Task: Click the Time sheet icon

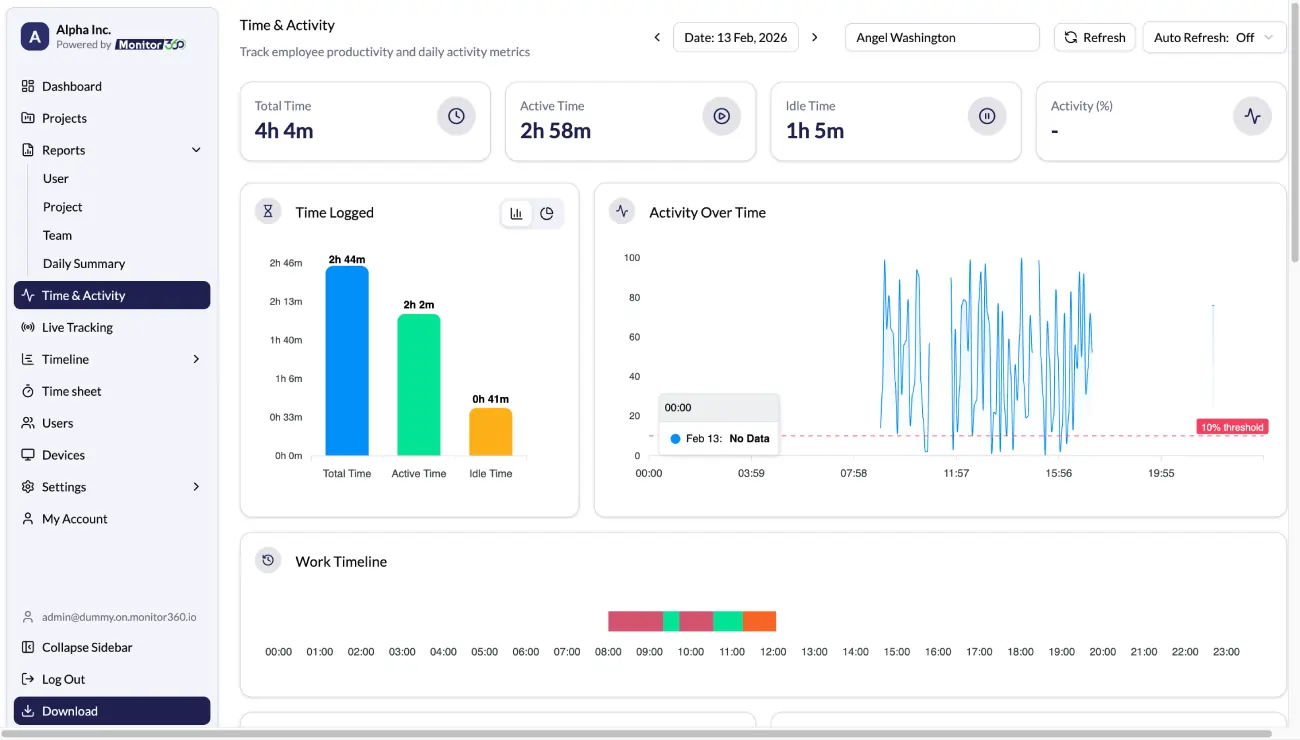Action: (29, 391)
